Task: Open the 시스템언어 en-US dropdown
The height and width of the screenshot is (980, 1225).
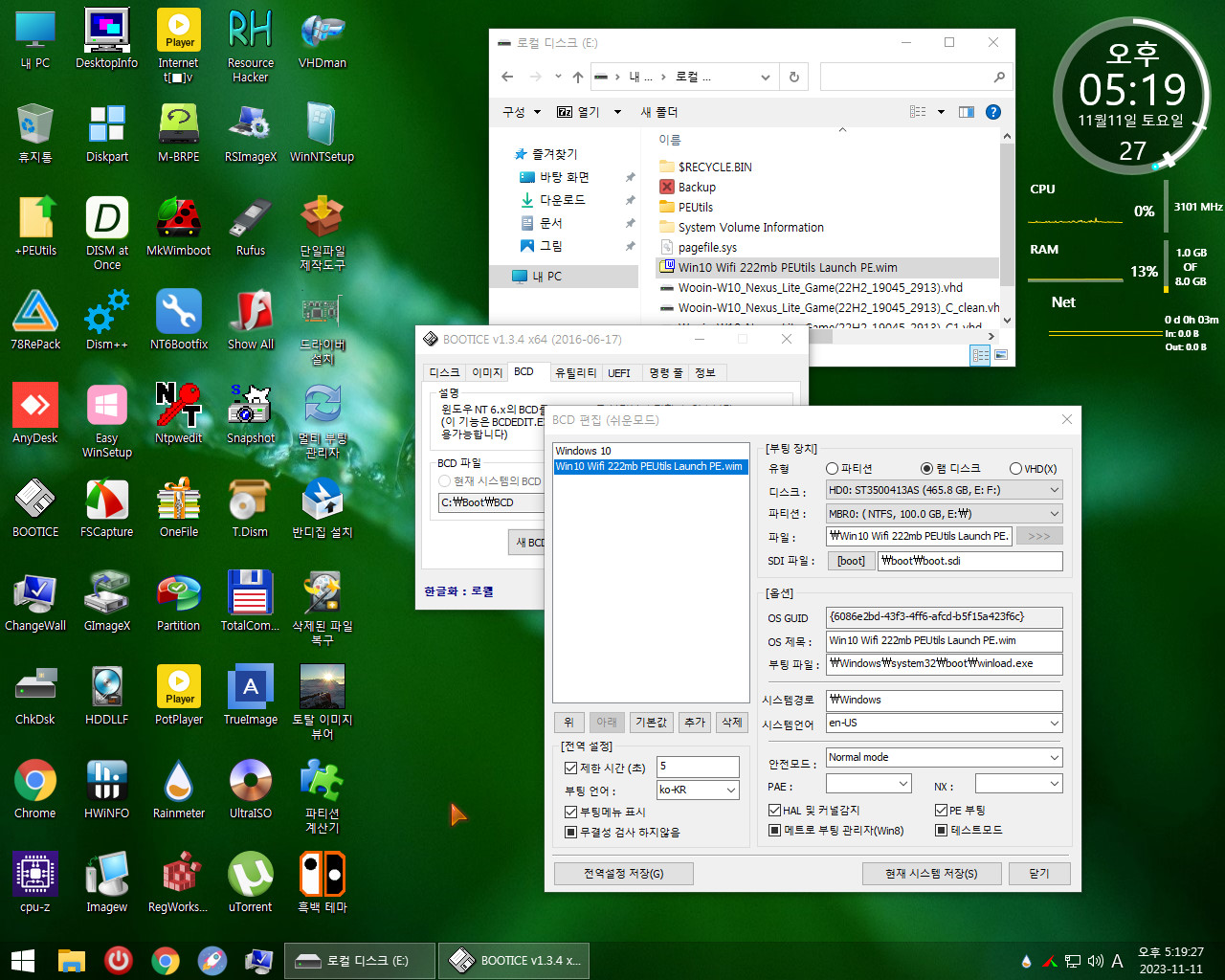Action: coord(1054,723)
